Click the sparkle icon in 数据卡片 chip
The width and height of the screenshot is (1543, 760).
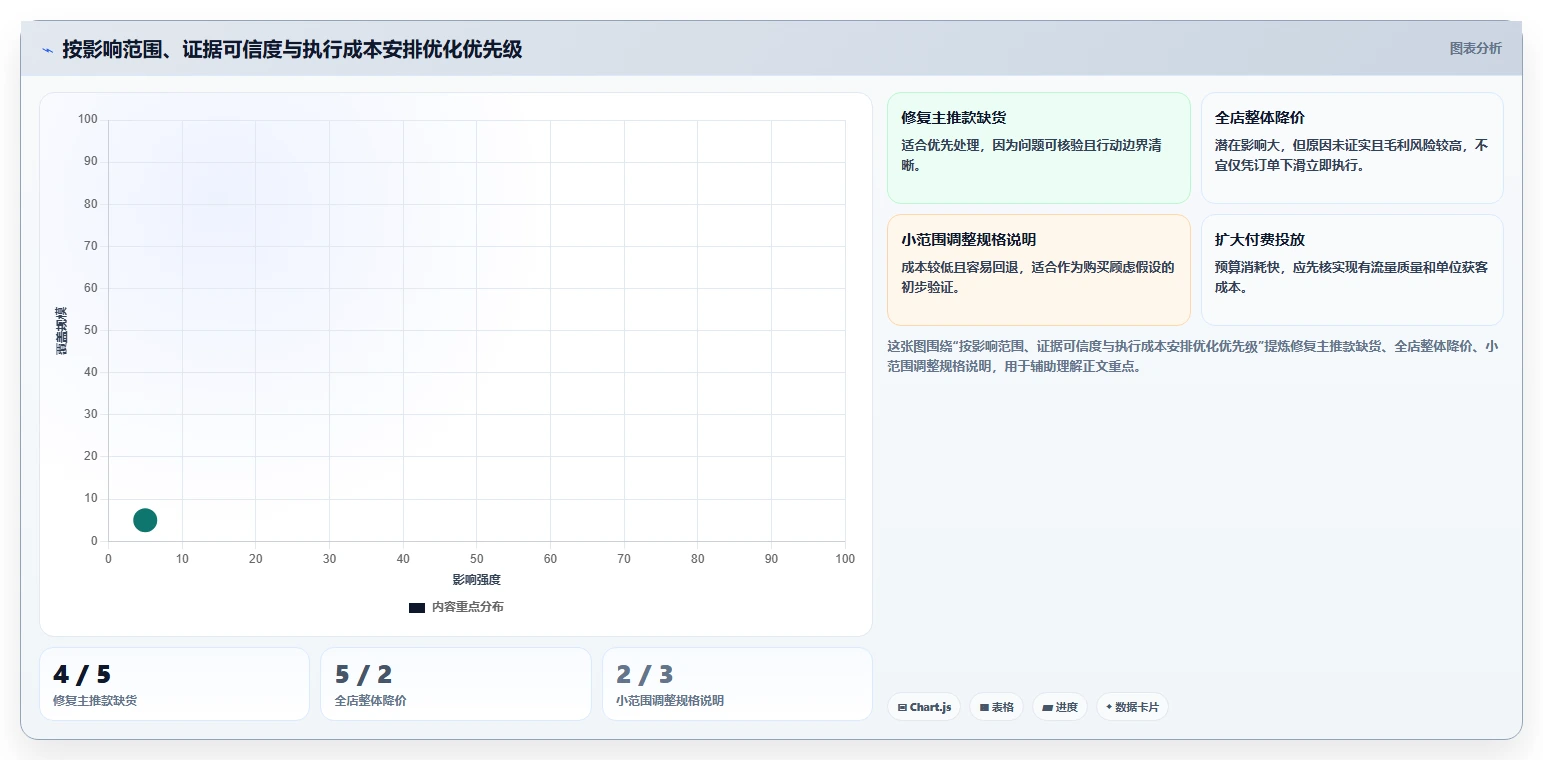tap(1109, 707)
